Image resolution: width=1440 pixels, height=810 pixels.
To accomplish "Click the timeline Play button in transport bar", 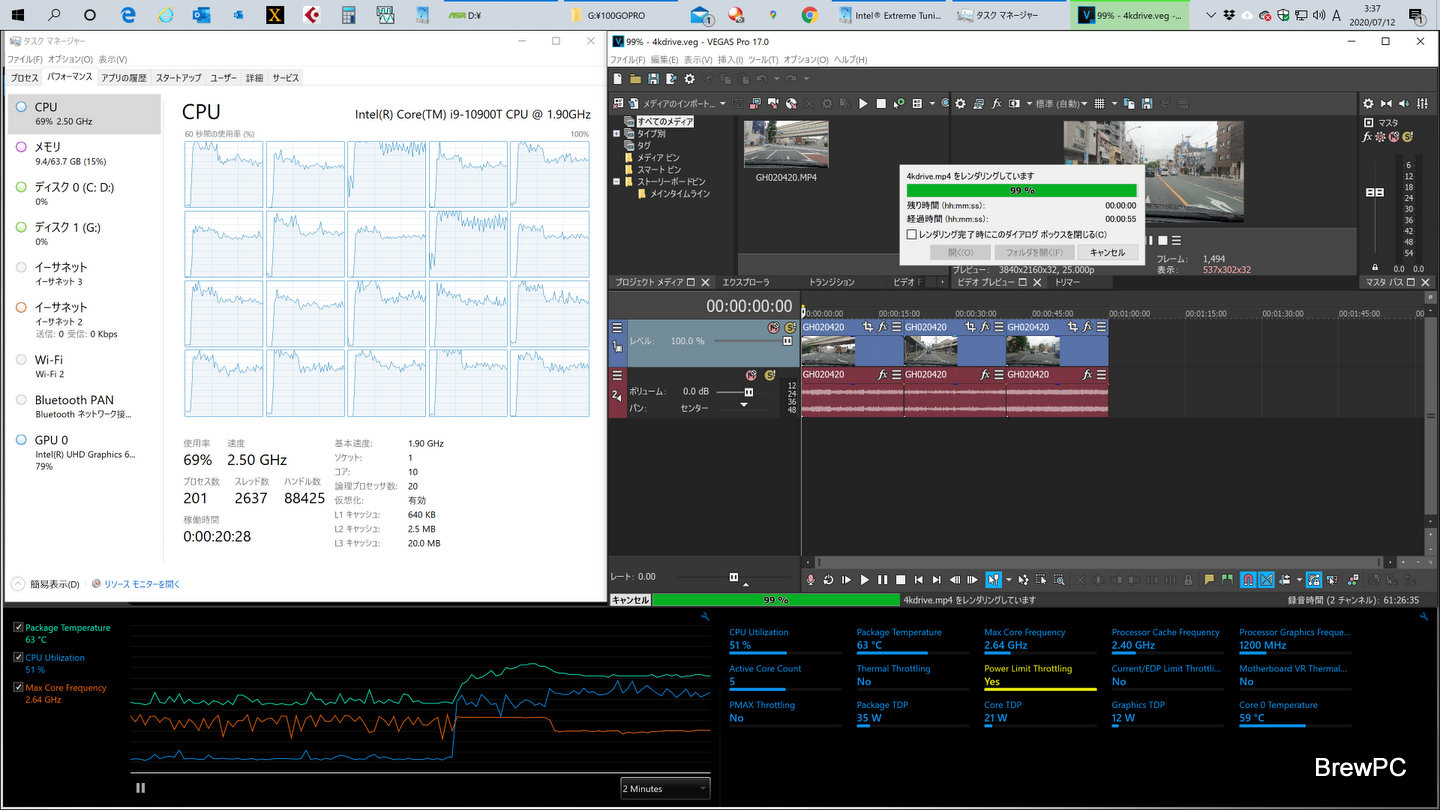I will tap(864, 579).
